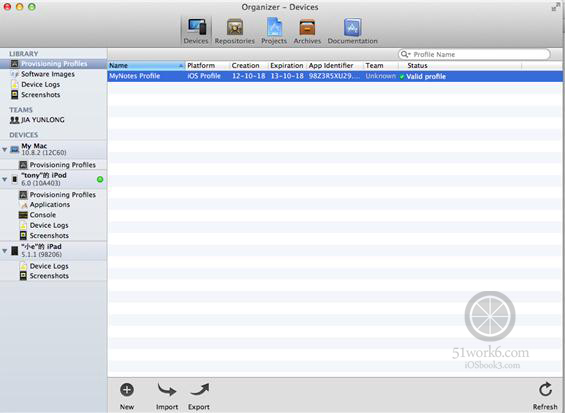Click the Unknown team cell
The height and width of the screenshot is (413, 565).
[x=381, y=76]
